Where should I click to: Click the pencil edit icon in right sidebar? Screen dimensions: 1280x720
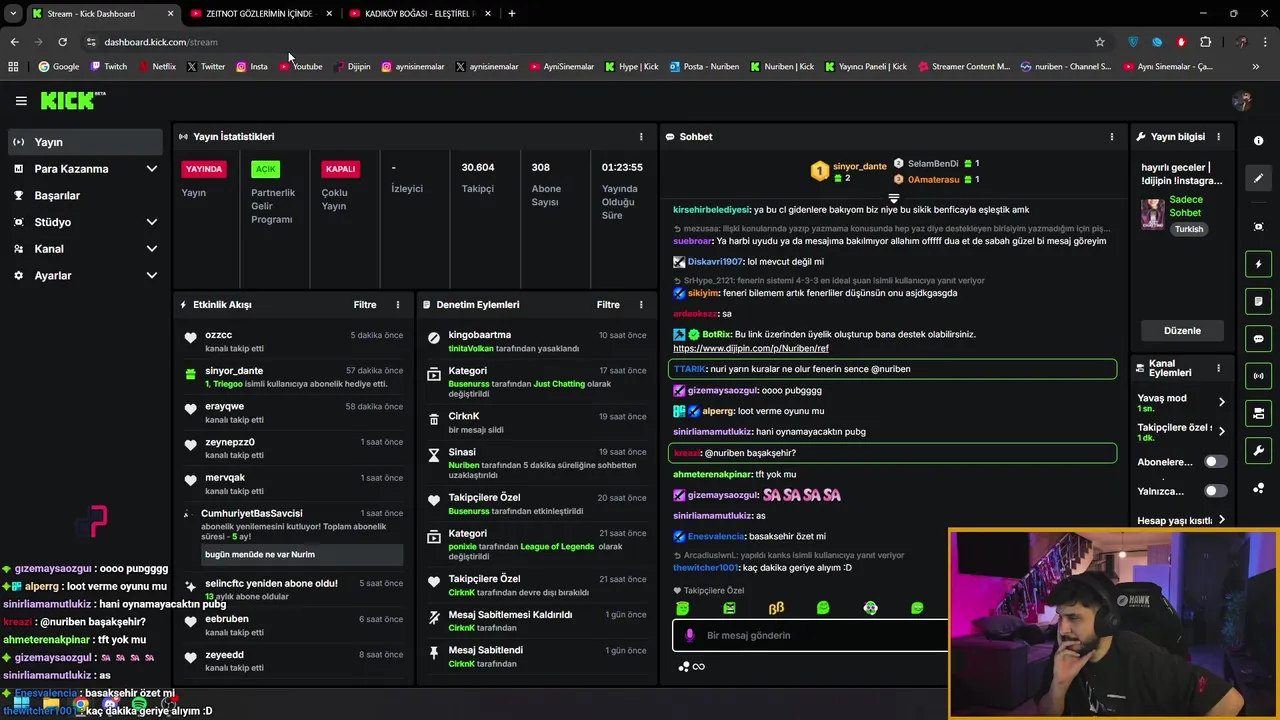pyautogui.click(x=1258, y=178)
